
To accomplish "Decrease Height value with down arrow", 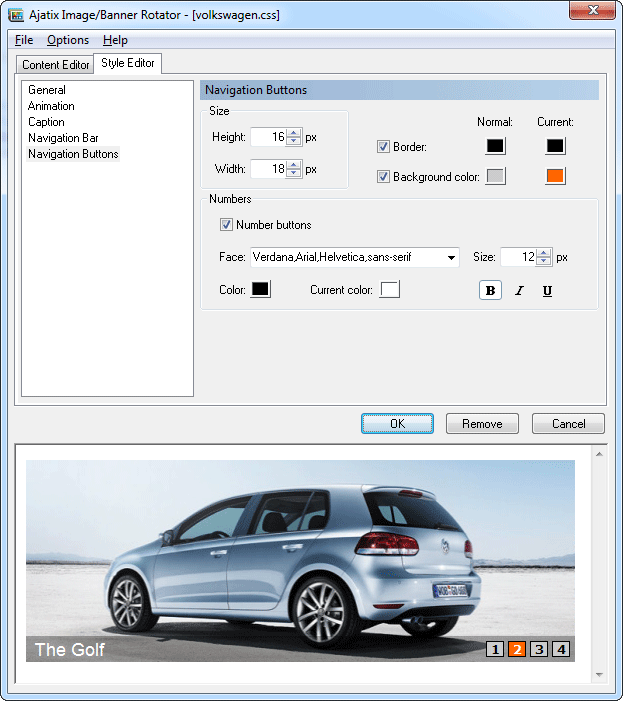I will [x=293, y=141].
